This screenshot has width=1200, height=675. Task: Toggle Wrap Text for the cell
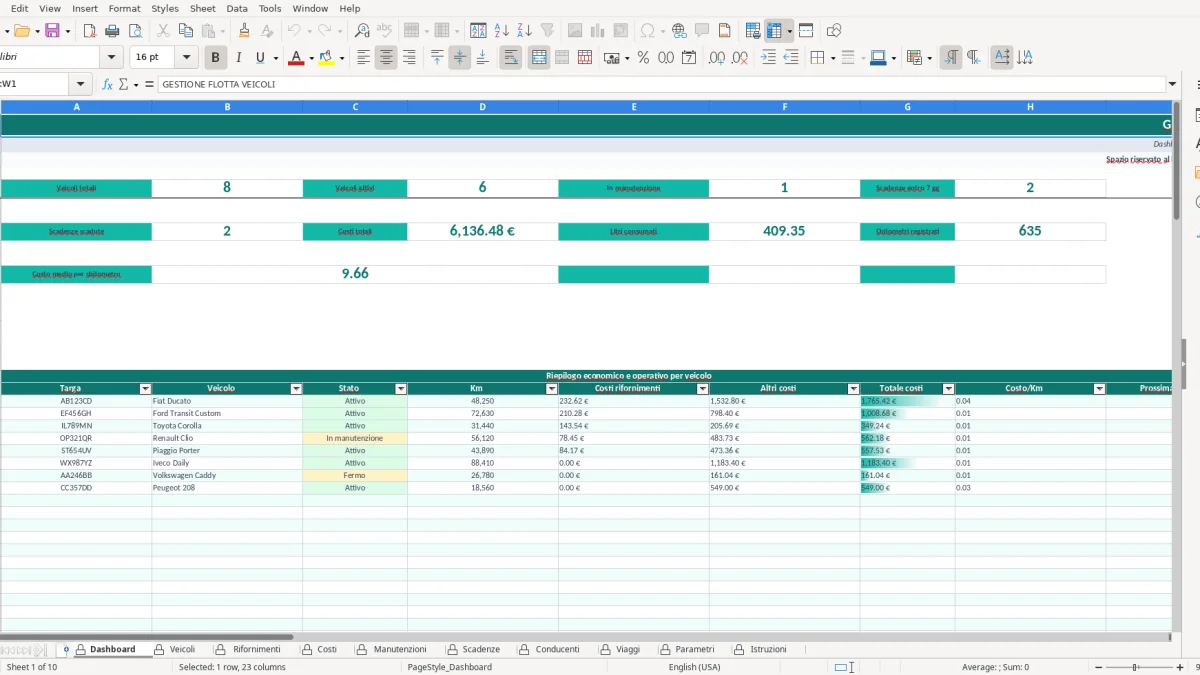(511, 58)
